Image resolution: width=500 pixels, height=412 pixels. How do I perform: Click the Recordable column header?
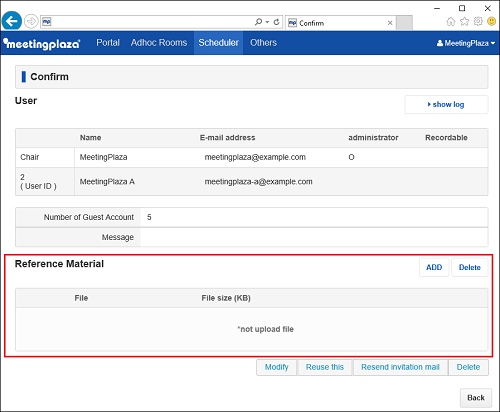pyautogui.click(x=446, y=138)
